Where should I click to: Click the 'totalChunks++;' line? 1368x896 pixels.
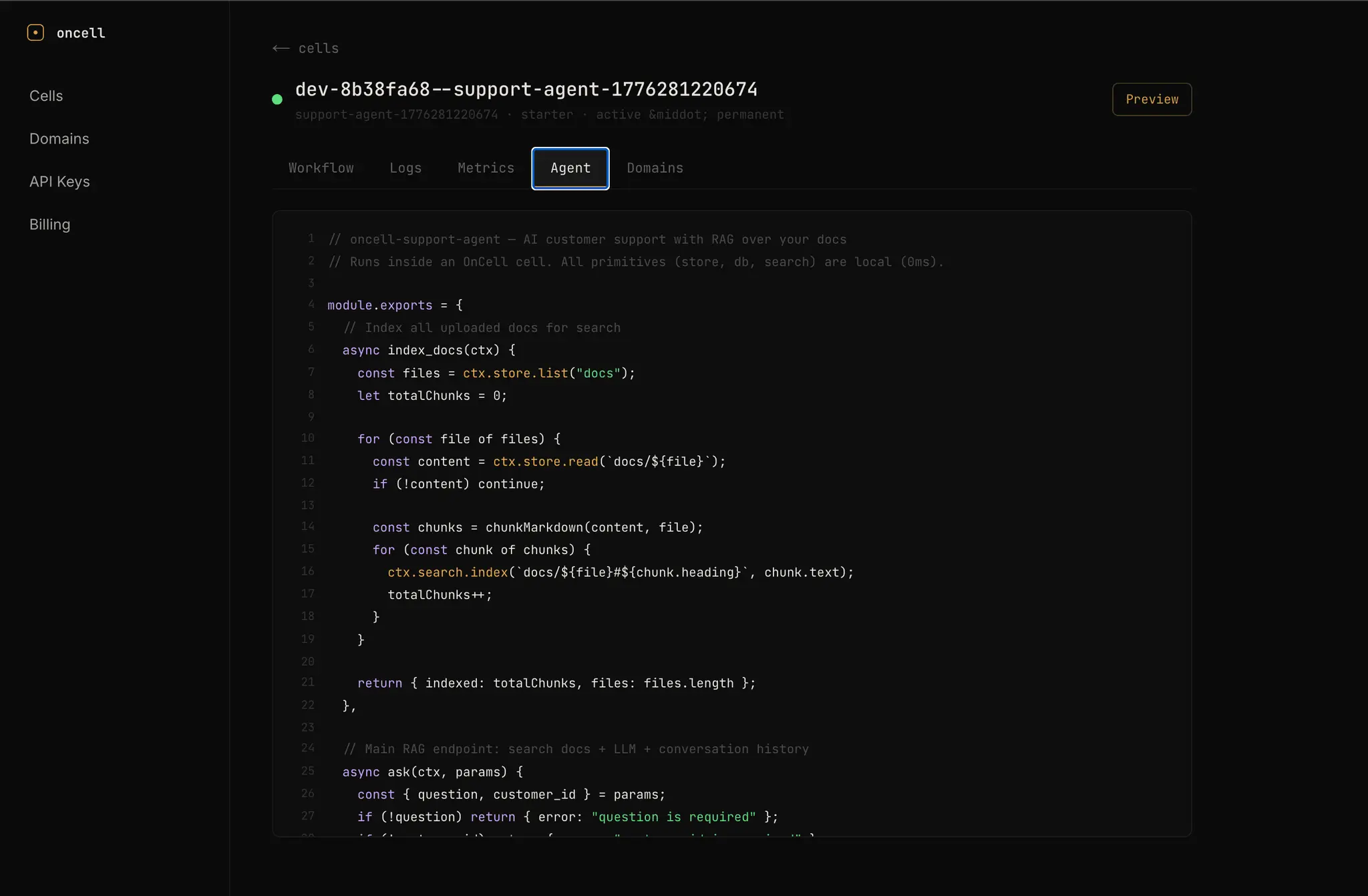coord(440,595)
